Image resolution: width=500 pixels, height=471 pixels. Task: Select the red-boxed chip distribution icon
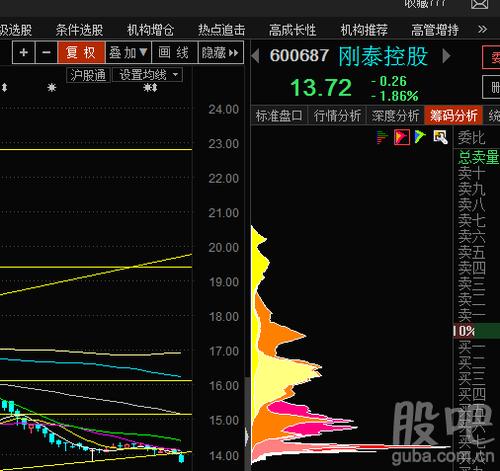(402, 137)
